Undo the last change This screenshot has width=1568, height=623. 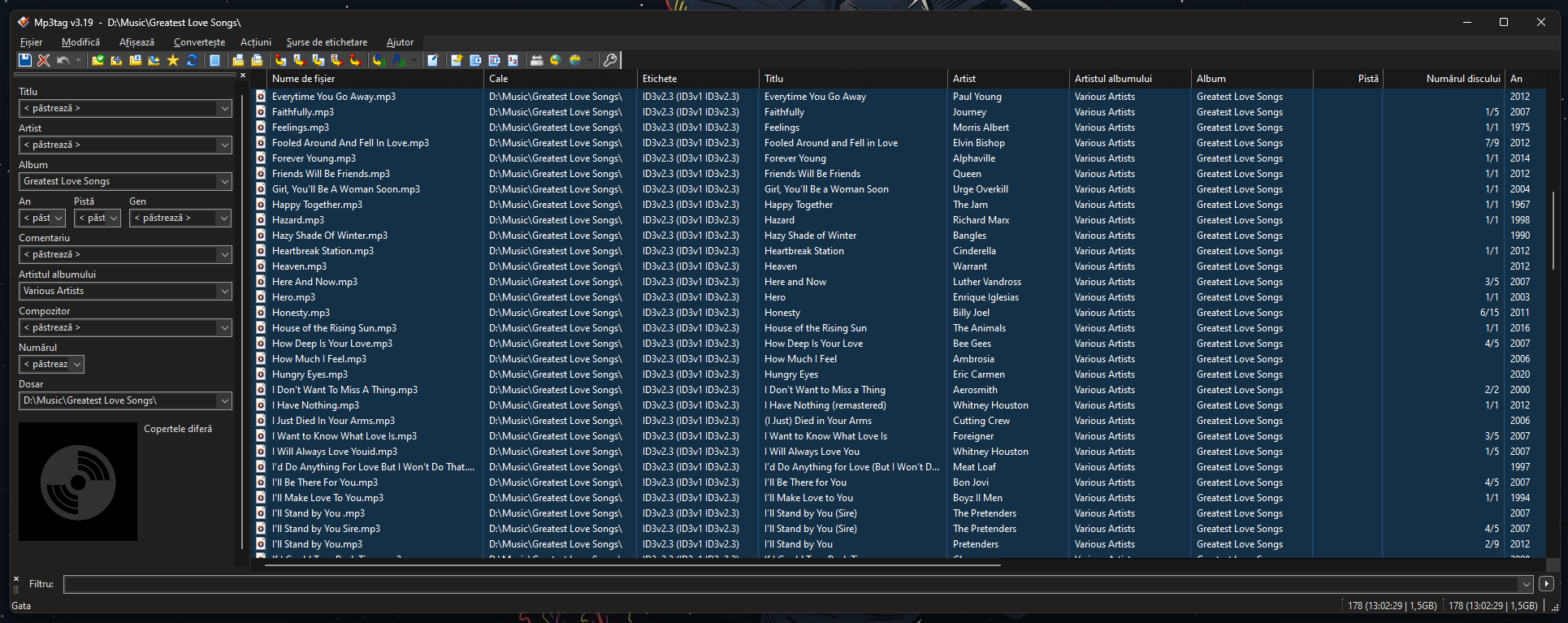(x=63, y=60)
